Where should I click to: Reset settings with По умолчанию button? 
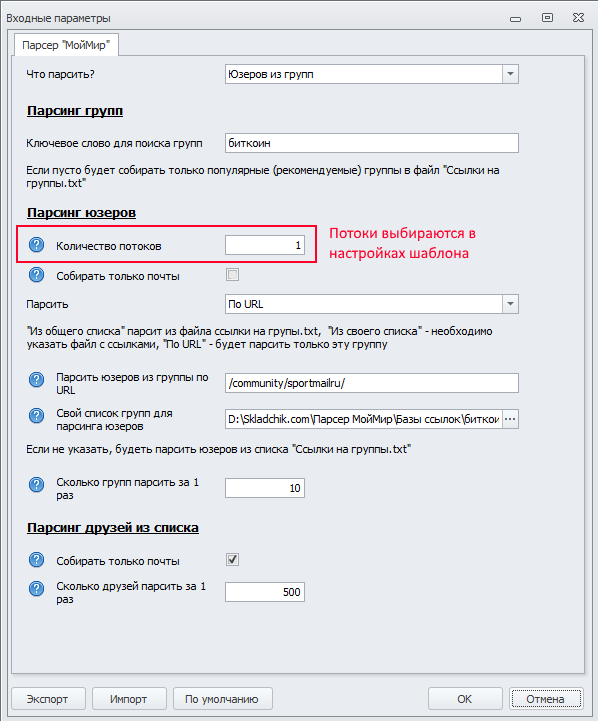coord(222,699)
